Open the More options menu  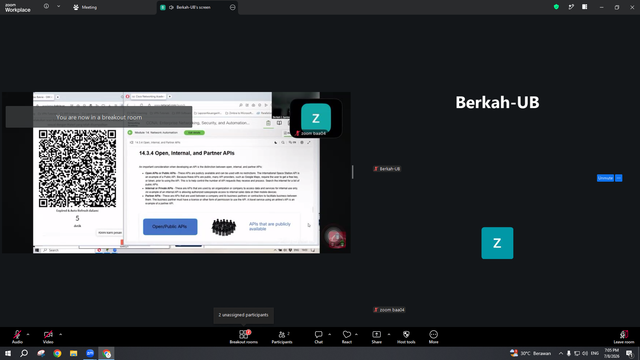(x=433, y=337)
